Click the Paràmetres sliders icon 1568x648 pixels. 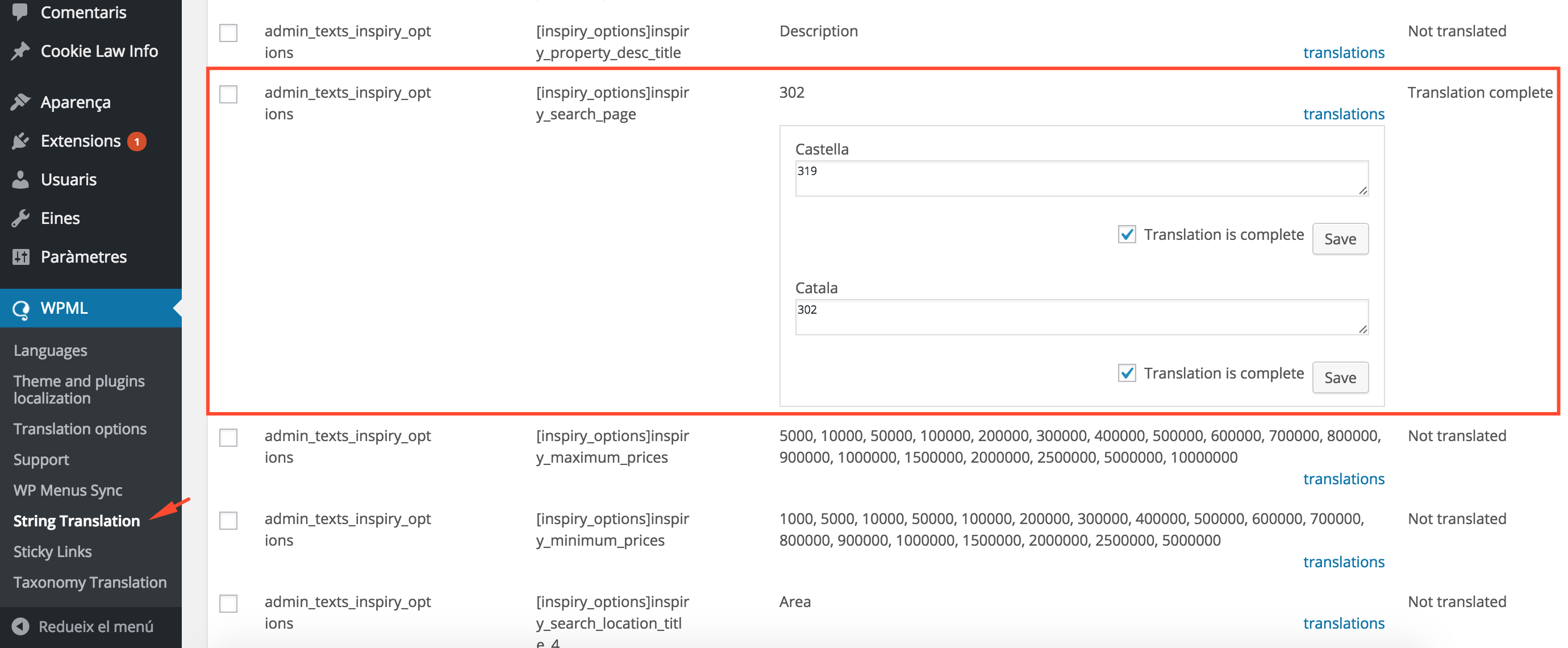point(20,257)
